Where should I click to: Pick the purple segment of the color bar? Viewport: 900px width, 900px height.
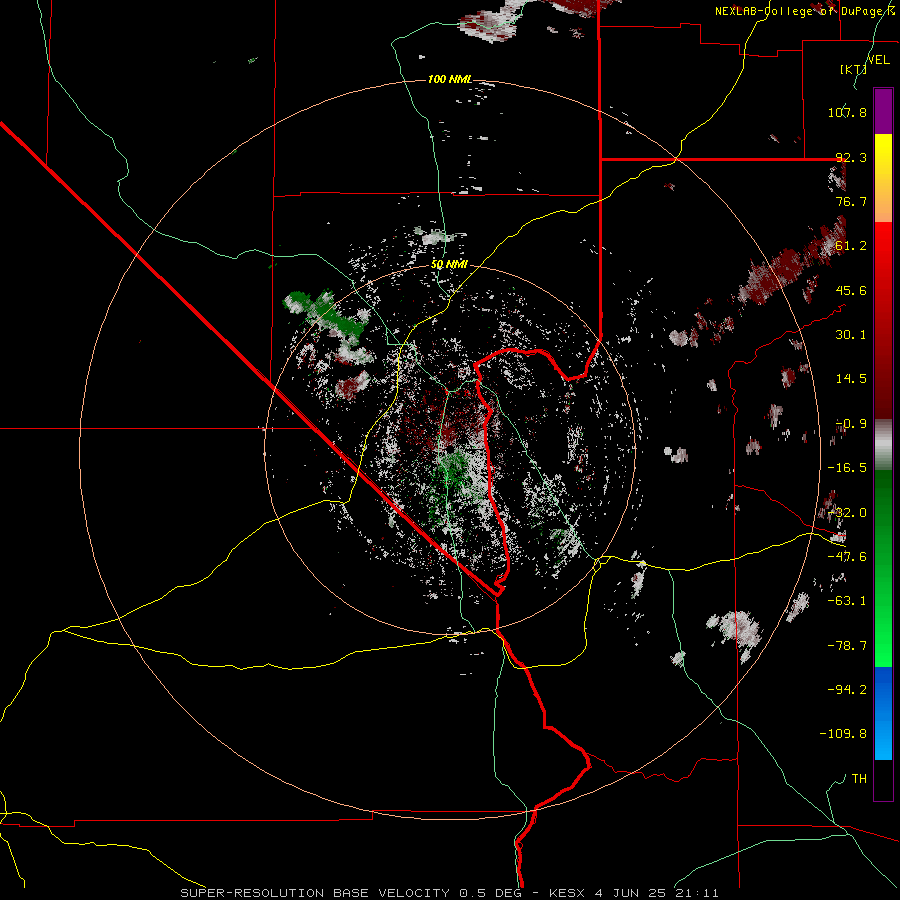click(883, 111)
